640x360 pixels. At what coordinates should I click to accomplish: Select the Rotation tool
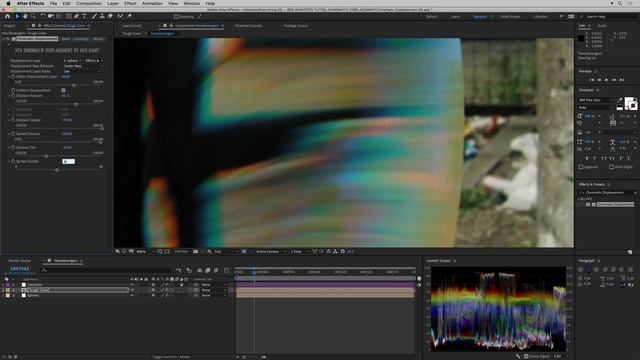pos(42,16)
